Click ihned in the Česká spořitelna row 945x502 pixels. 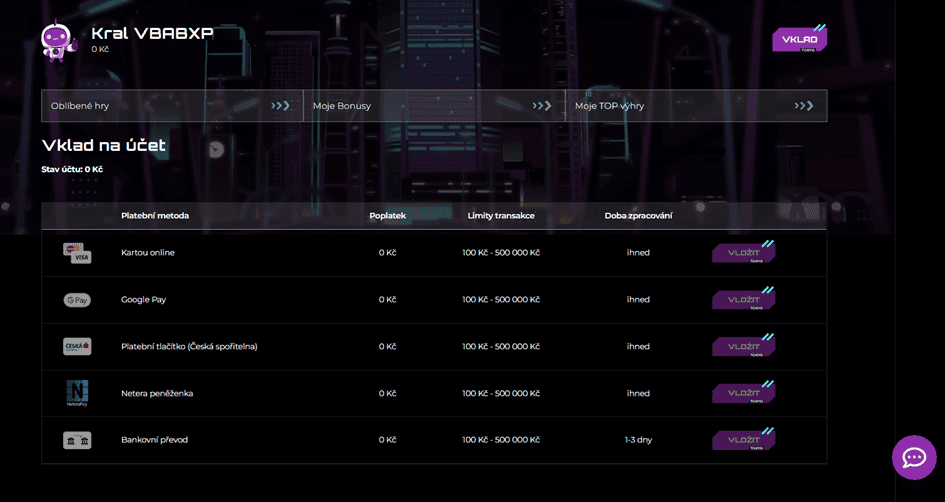(638, 347)
